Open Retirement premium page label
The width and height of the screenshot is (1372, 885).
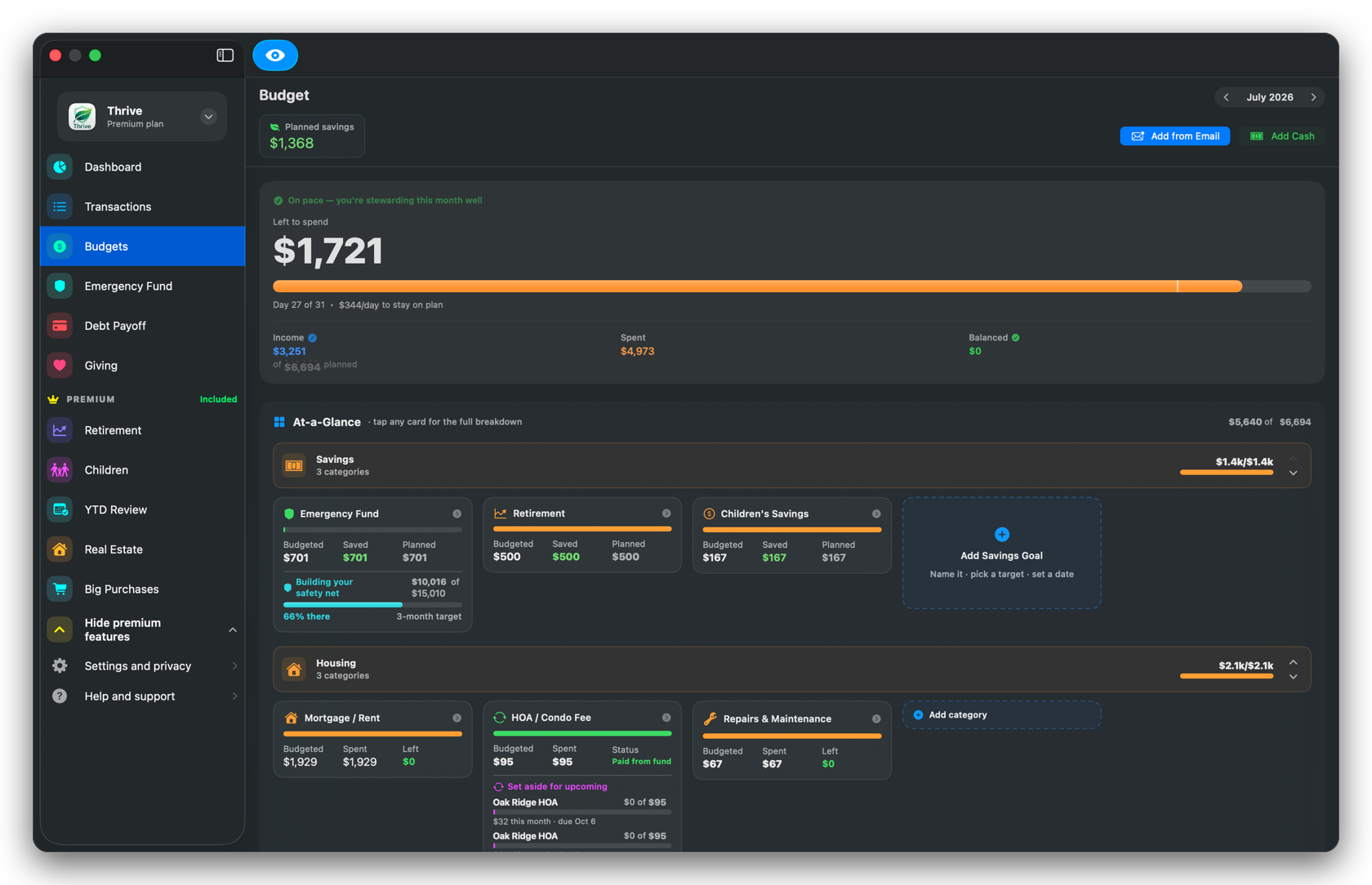point(113,430)
